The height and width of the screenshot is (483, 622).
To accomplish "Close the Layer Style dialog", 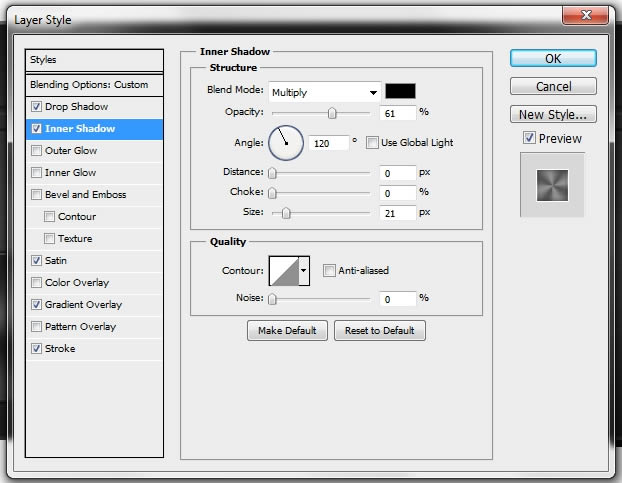I will click(x=586, y=15).
